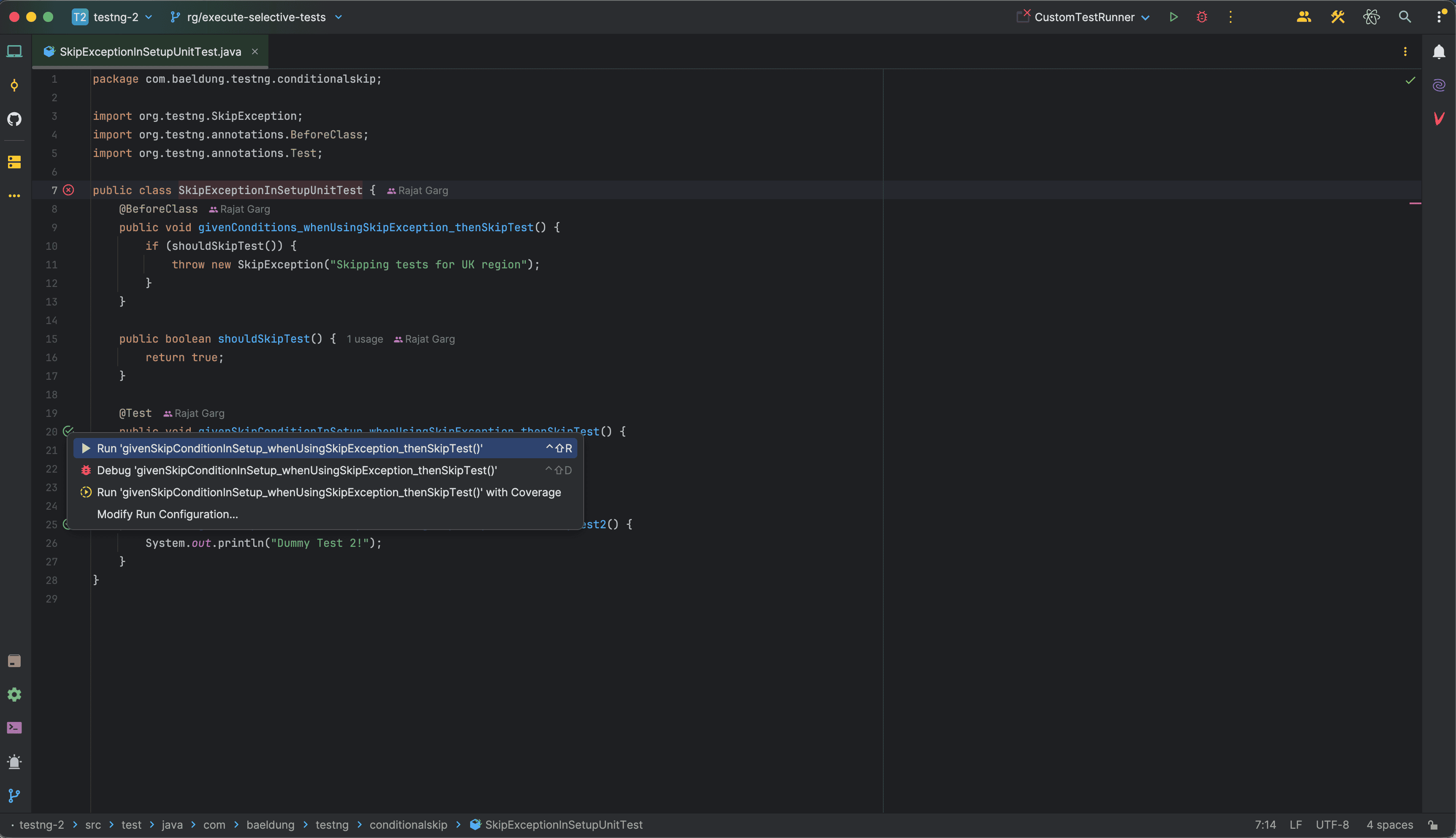Open the rg/execute-selective-tests branch dropdown

tap(257, 17)
